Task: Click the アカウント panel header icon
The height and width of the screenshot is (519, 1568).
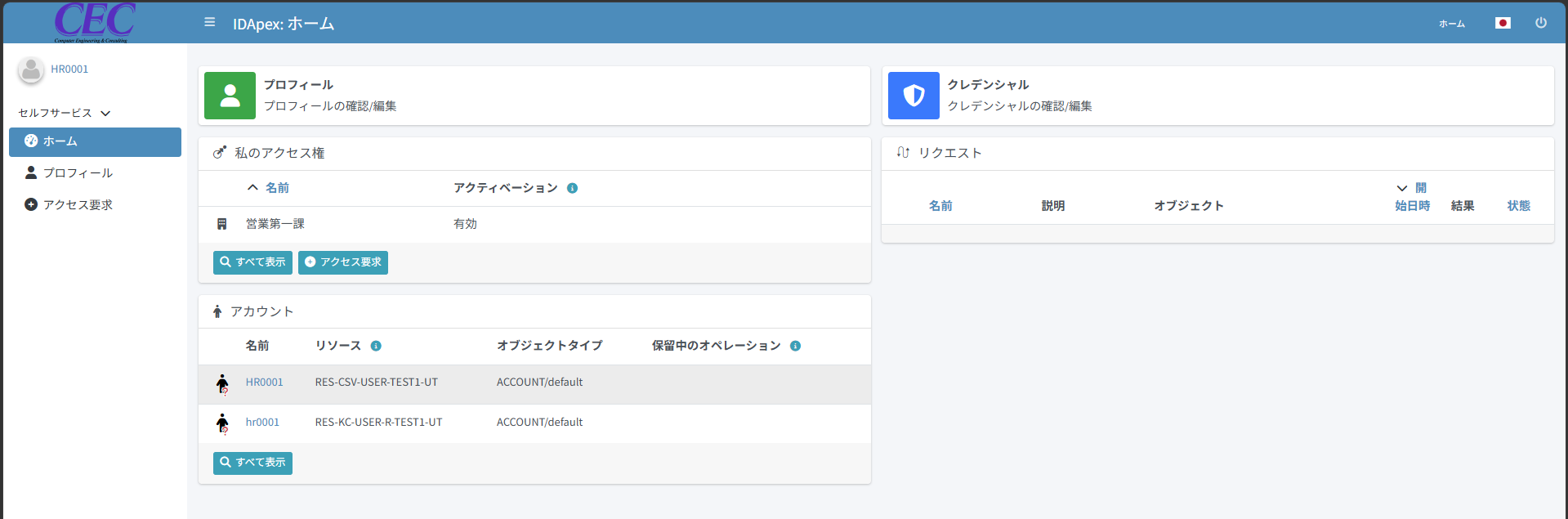Action: coord(217,311)
